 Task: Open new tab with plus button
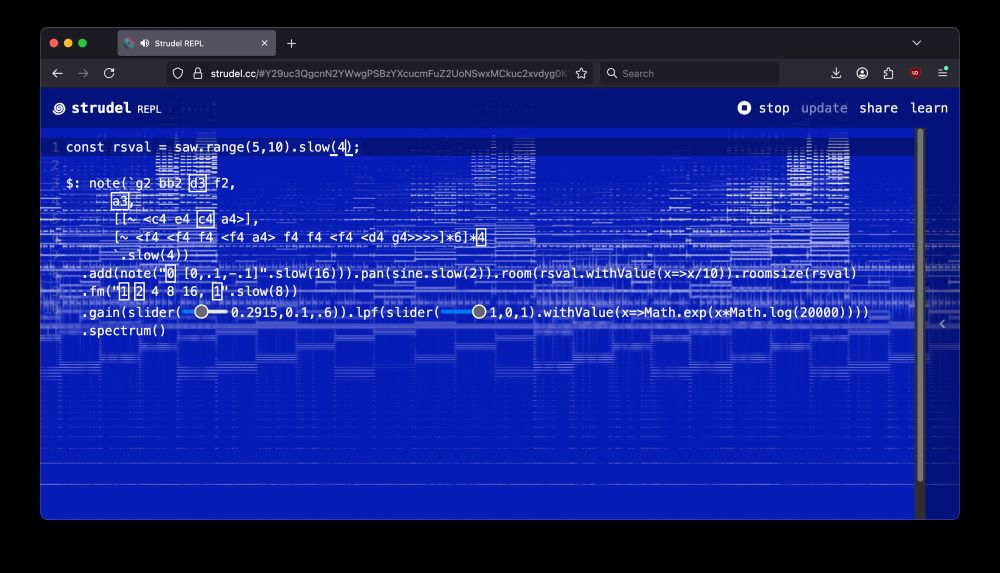pyautogui.click(x=291, y=43)
